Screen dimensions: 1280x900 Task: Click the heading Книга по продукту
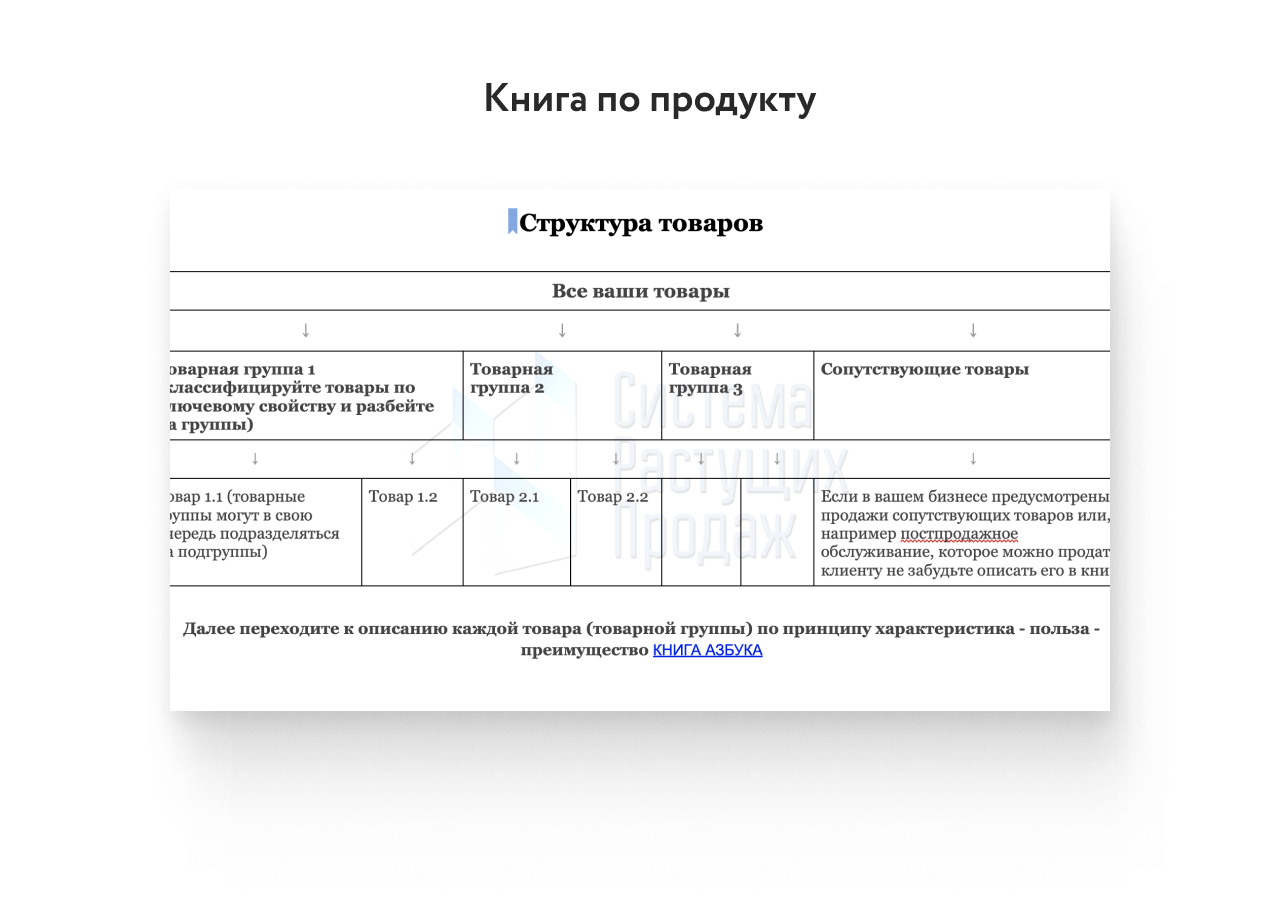pos(650,99)
